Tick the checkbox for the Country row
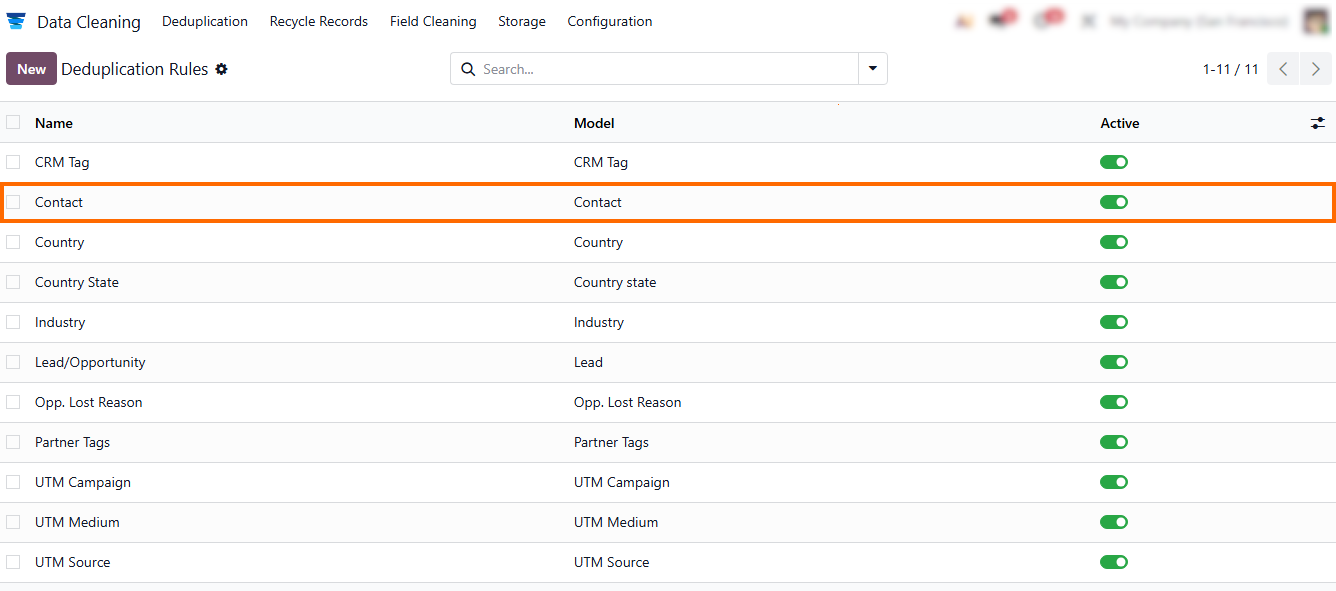Viewport: 1336px width, 591px height. click(13, 242)
